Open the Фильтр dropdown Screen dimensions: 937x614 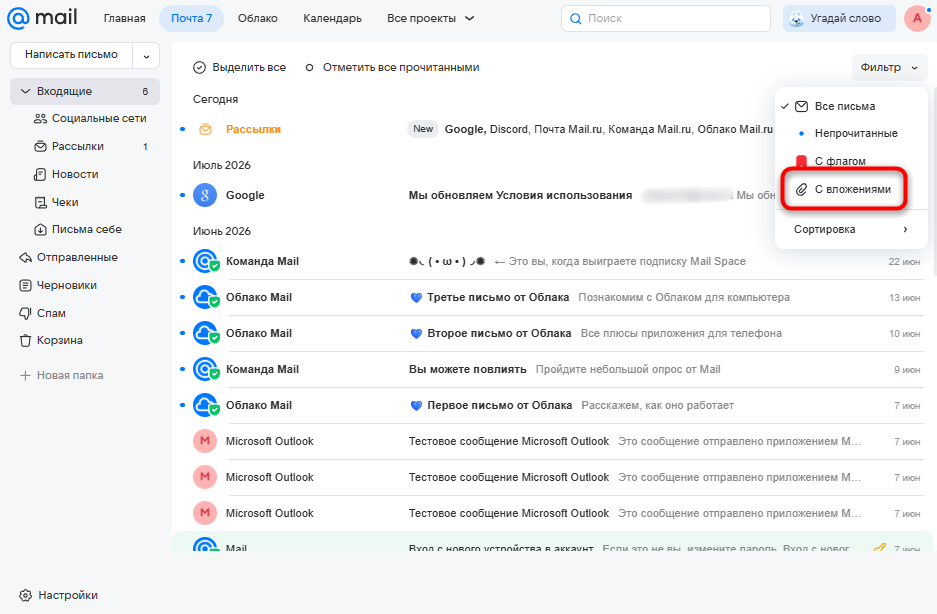click(x=889, y=68)
